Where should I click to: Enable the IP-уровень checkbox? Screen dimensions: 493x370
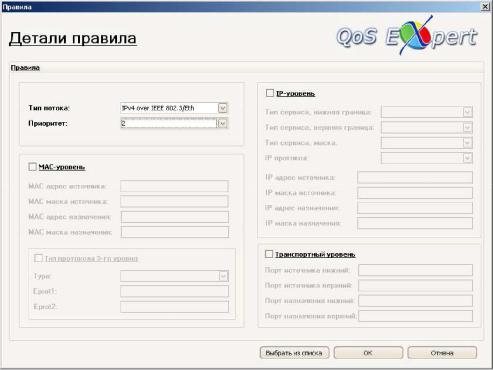[x=270, y=93]
